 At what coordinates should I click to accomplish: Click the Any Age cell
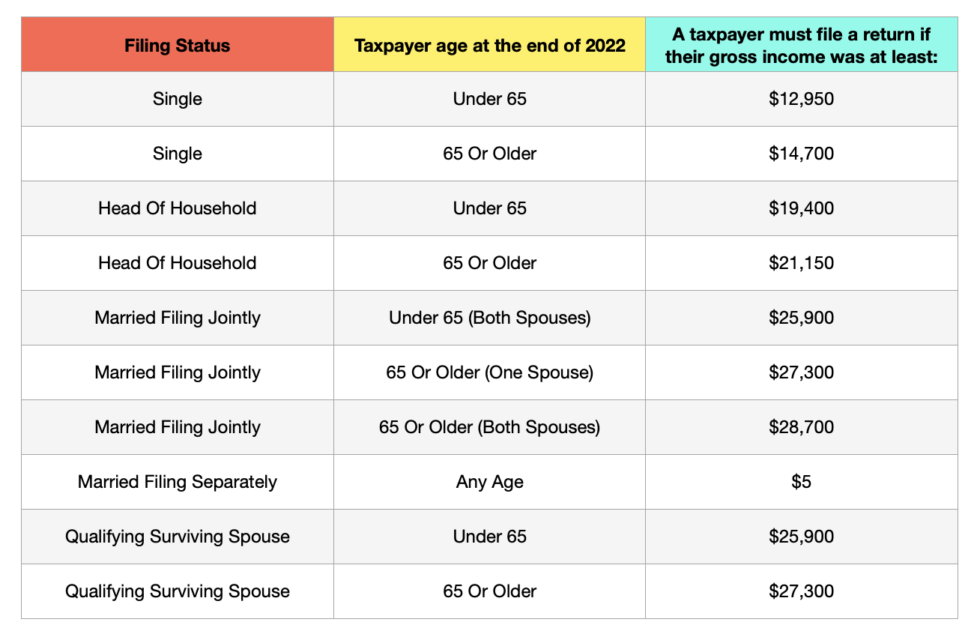[490, 482]
